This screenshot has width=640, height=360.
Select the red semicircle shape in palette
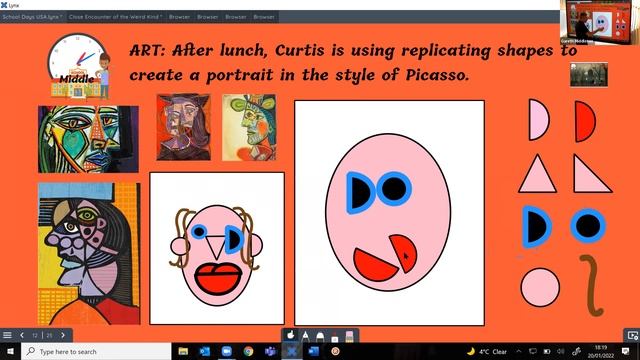click(584, 121)
